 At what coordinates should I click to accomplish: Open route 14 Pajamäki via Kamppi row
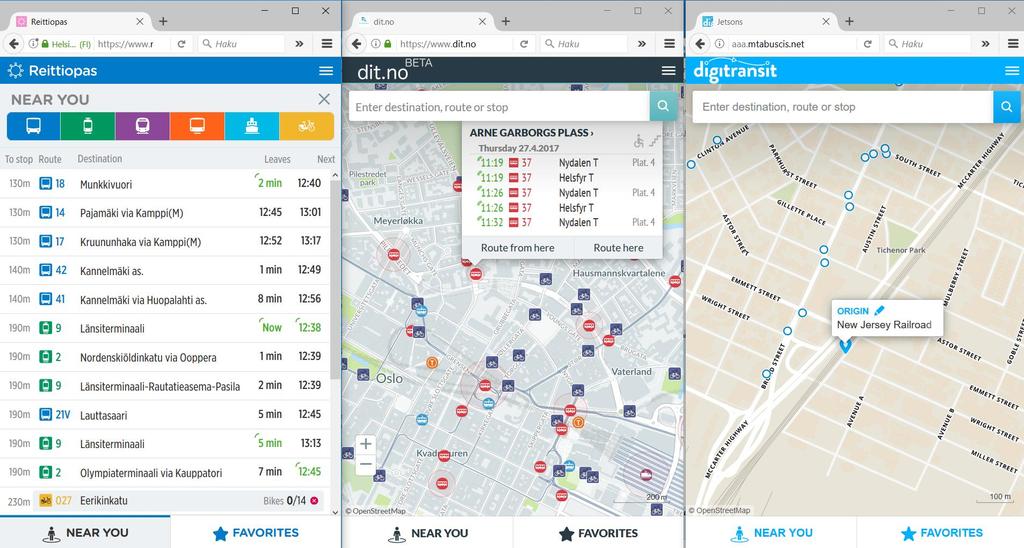[x=165, y=212]
